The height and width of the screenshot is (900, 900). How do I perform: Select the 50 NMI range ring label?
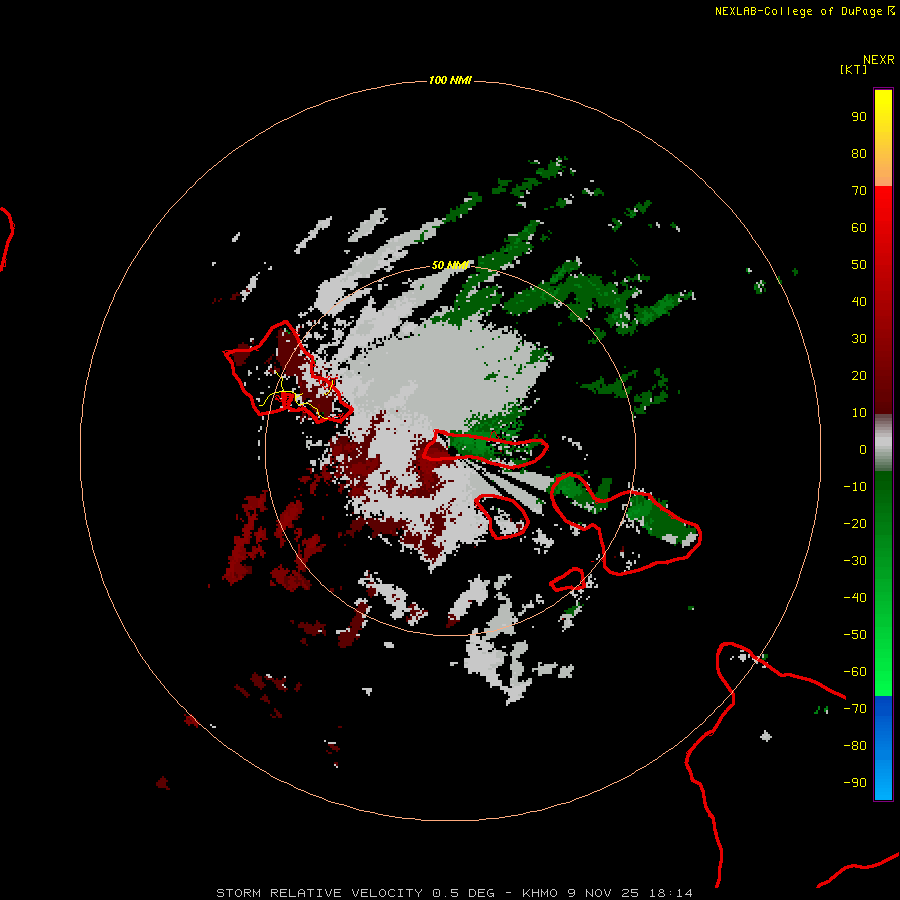(450, 265)
